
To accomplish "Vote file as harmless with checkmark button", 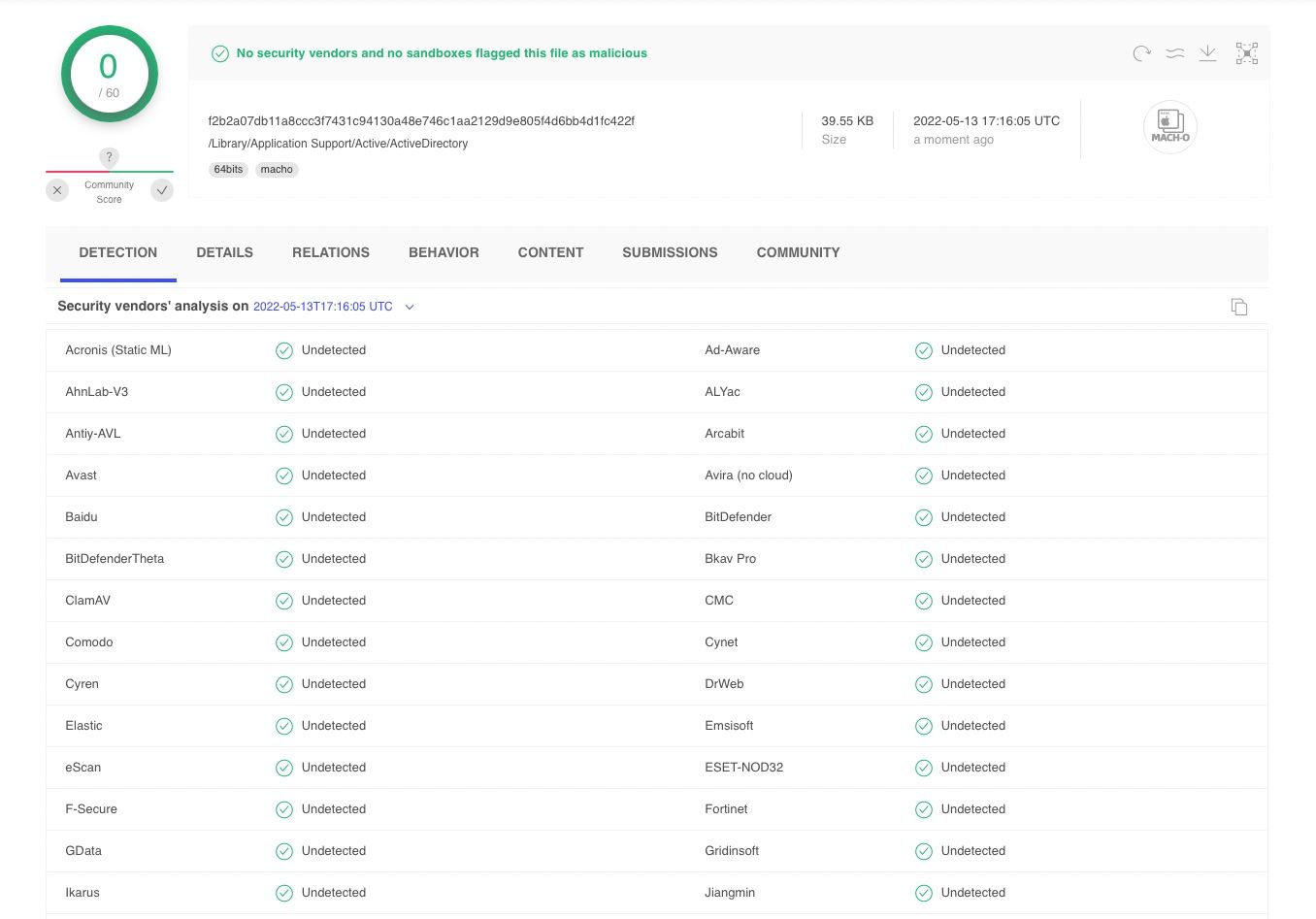I will click(x=162, y=190).
